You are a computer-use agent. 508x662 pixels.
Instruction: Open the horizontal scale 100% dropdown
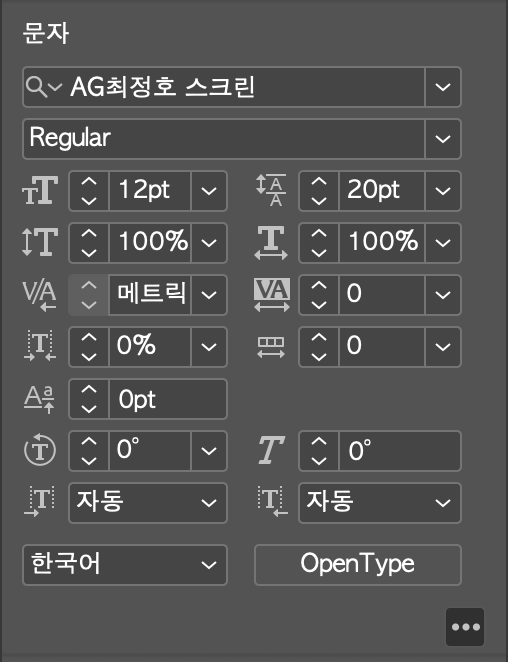click(x=443, y=243)
